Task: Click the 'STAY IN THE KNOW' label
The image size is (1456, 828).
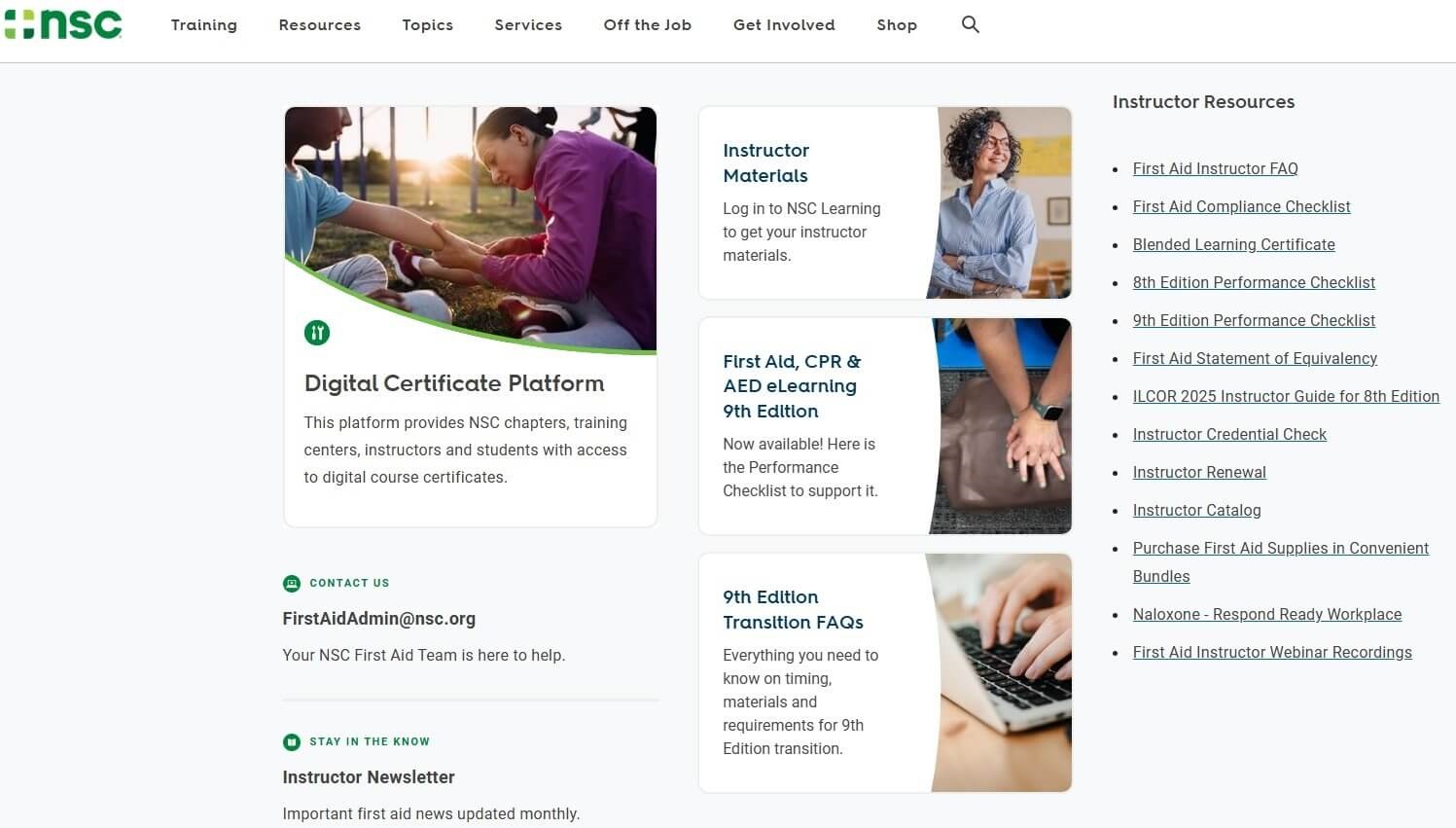Action: click(370, 741)
